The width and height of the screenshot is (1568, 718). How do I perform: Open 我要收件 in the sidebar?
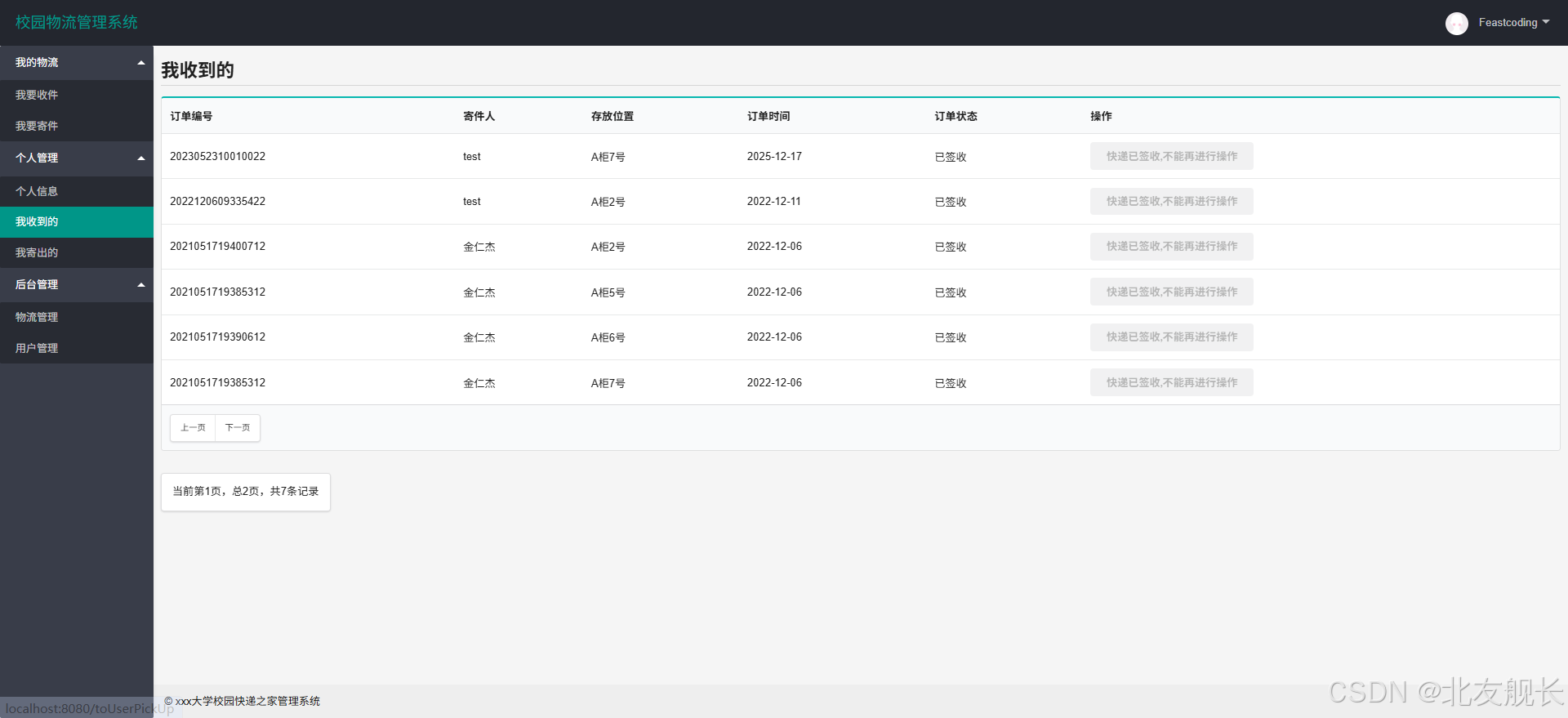[x=77, y=95]
